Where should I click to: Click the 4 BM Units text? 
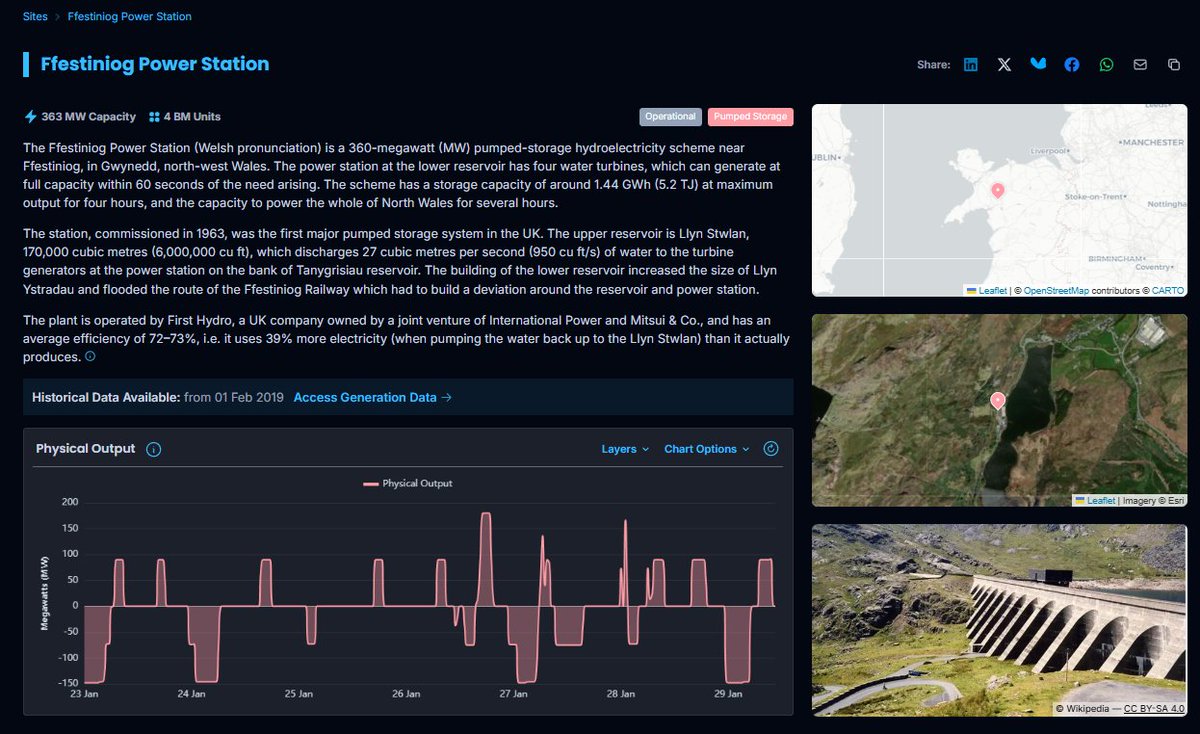(x=192, y=117)
